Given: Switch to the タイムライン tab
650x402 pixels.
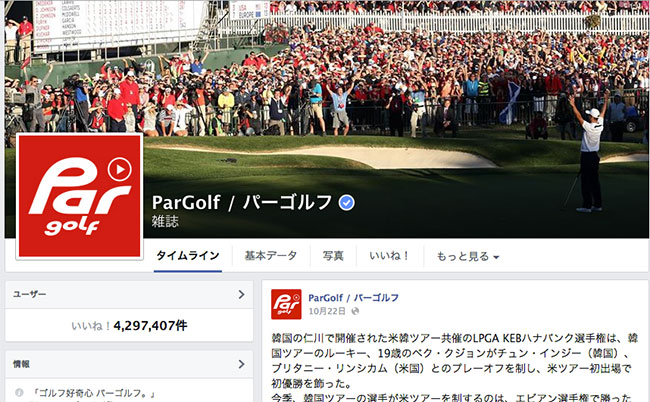Looking at the screenshot, I should pos(188,256).
